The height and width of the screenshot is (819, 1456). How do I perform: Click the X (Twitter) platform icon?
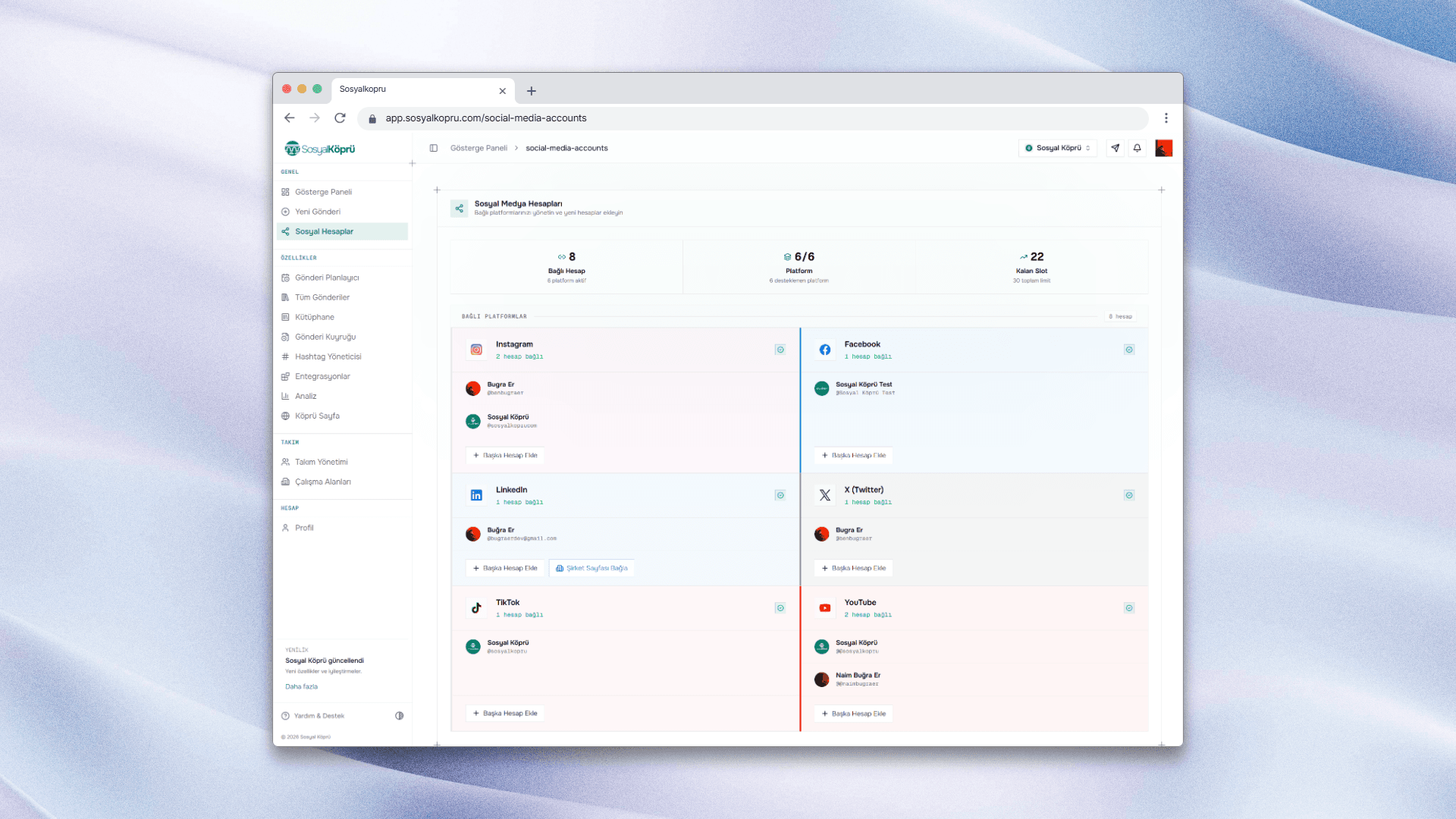point(825,496)
